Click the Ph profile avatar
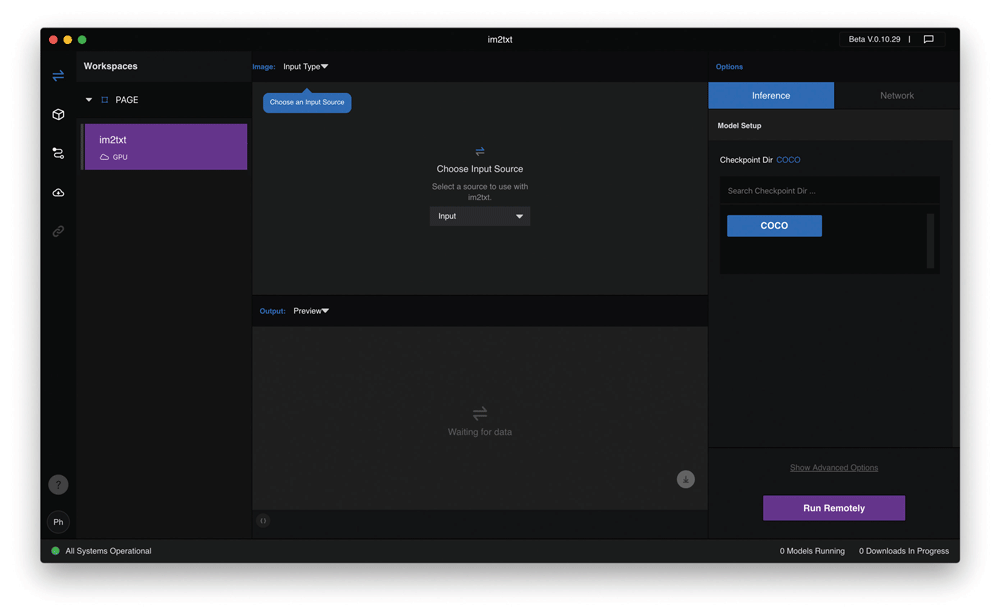The image size is (1000, 616). pyautogui.click(x=58, y=522)
